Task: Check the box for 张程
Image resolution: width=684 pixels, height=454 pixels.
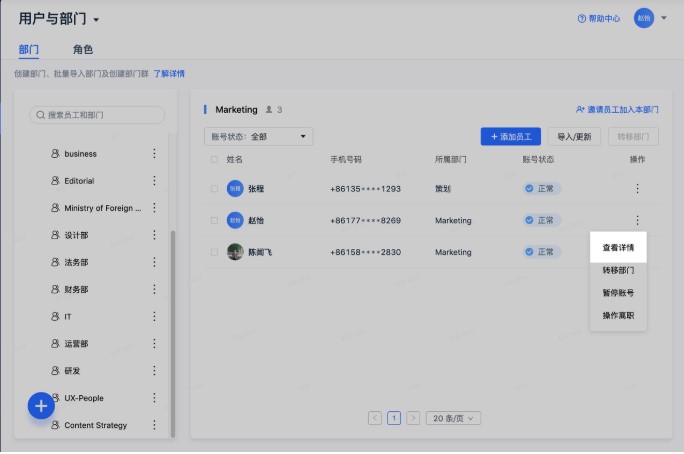Action: tap(214, 189)
